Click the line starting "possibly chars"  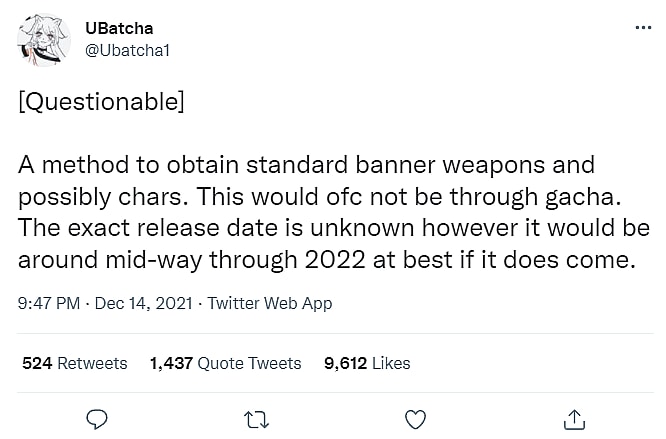coord(312,196)
